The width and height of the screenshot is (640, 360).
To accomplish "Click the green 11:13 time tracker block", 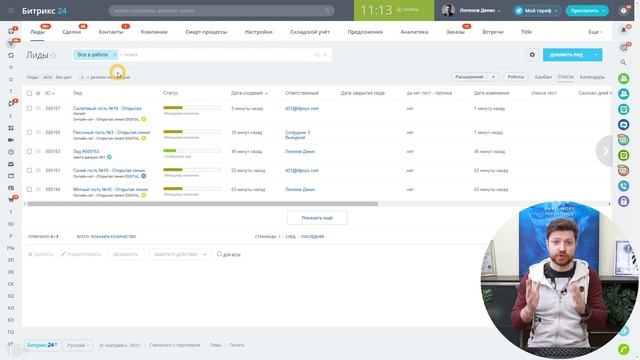I will [x=394, y=10].
